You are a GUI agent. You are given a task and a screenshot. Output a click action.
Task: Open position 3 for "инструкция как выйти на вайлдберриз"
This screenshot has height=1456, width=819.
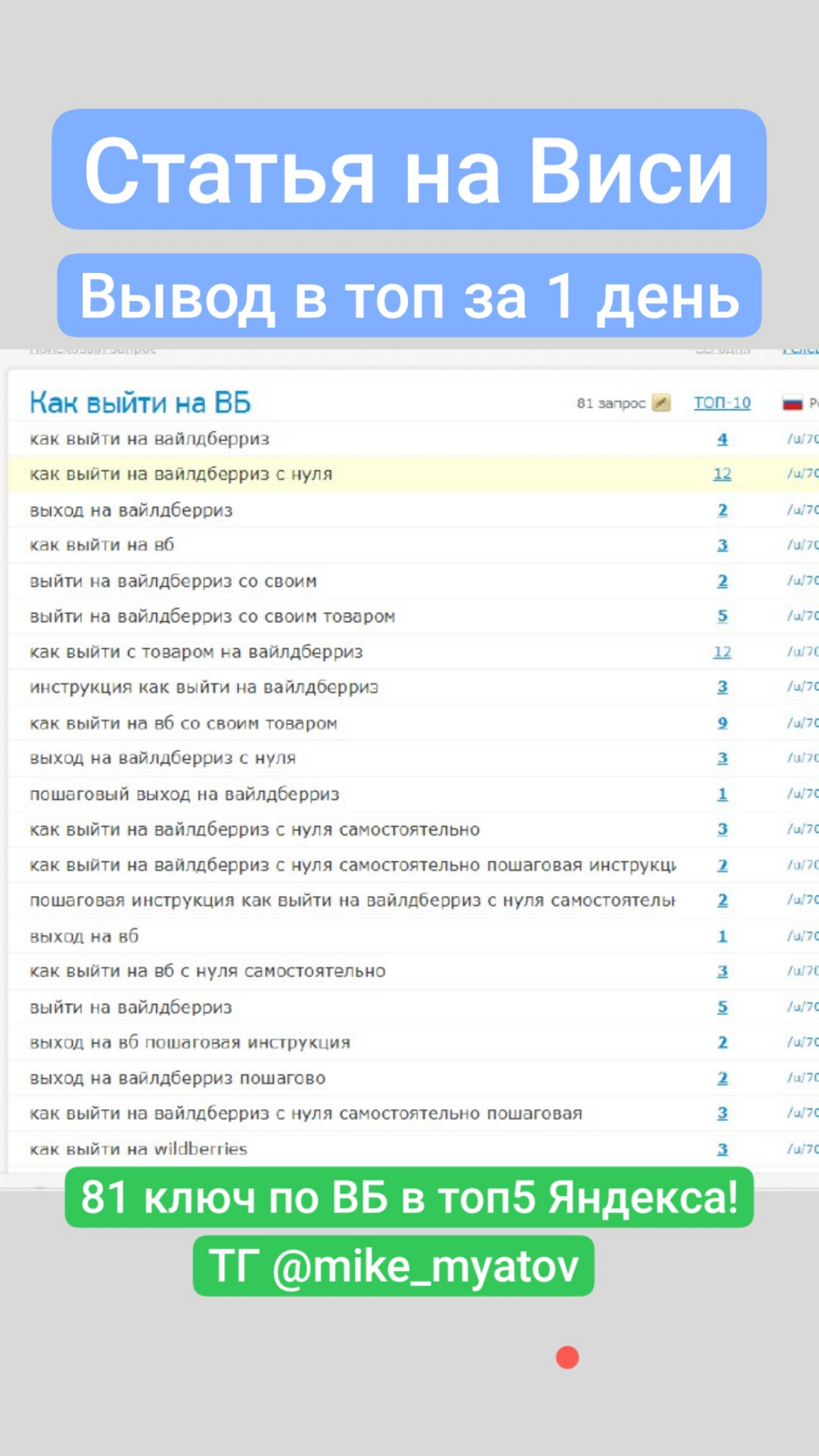(722, 687)
